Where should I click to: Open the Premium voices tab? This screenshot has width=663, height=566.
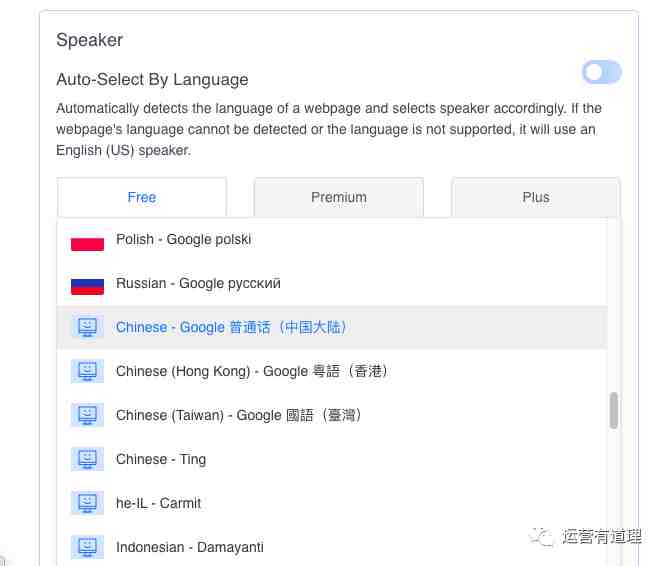(339, 197)
